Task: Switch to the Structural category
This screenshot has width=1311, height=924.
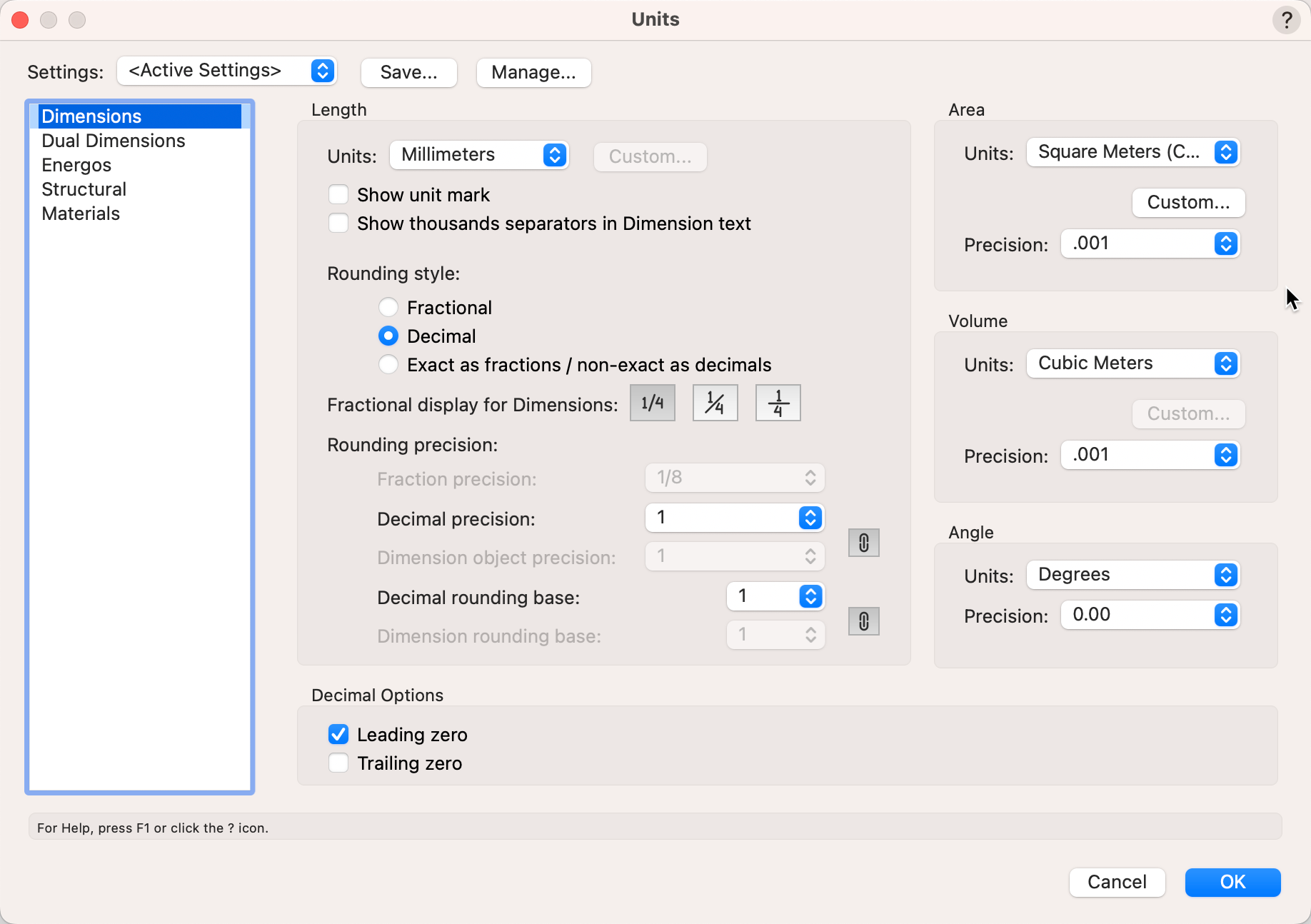Action: tap(84, 189)
